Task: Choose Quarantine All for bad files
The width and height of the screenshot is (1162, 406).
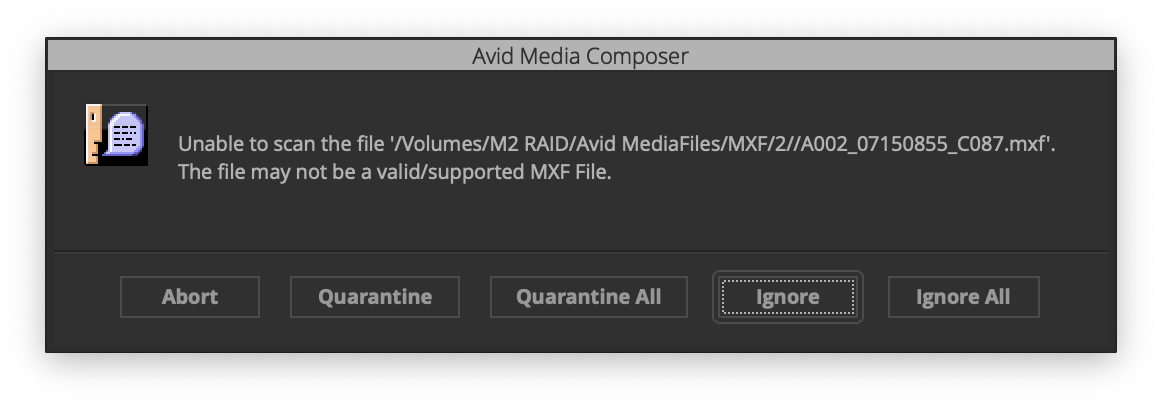Action: click(x=588, y=297)
